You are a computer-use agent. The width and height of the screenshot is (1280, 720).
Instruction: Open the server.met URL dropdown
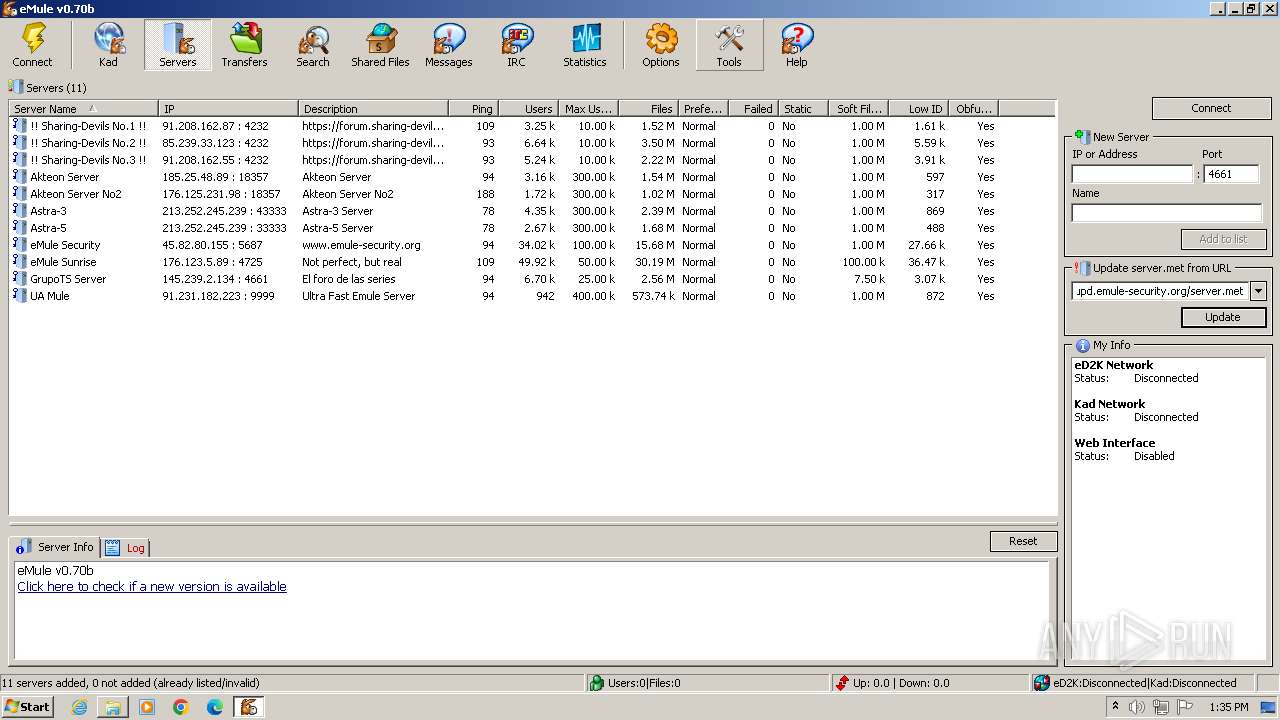[x=1258, y=291]
